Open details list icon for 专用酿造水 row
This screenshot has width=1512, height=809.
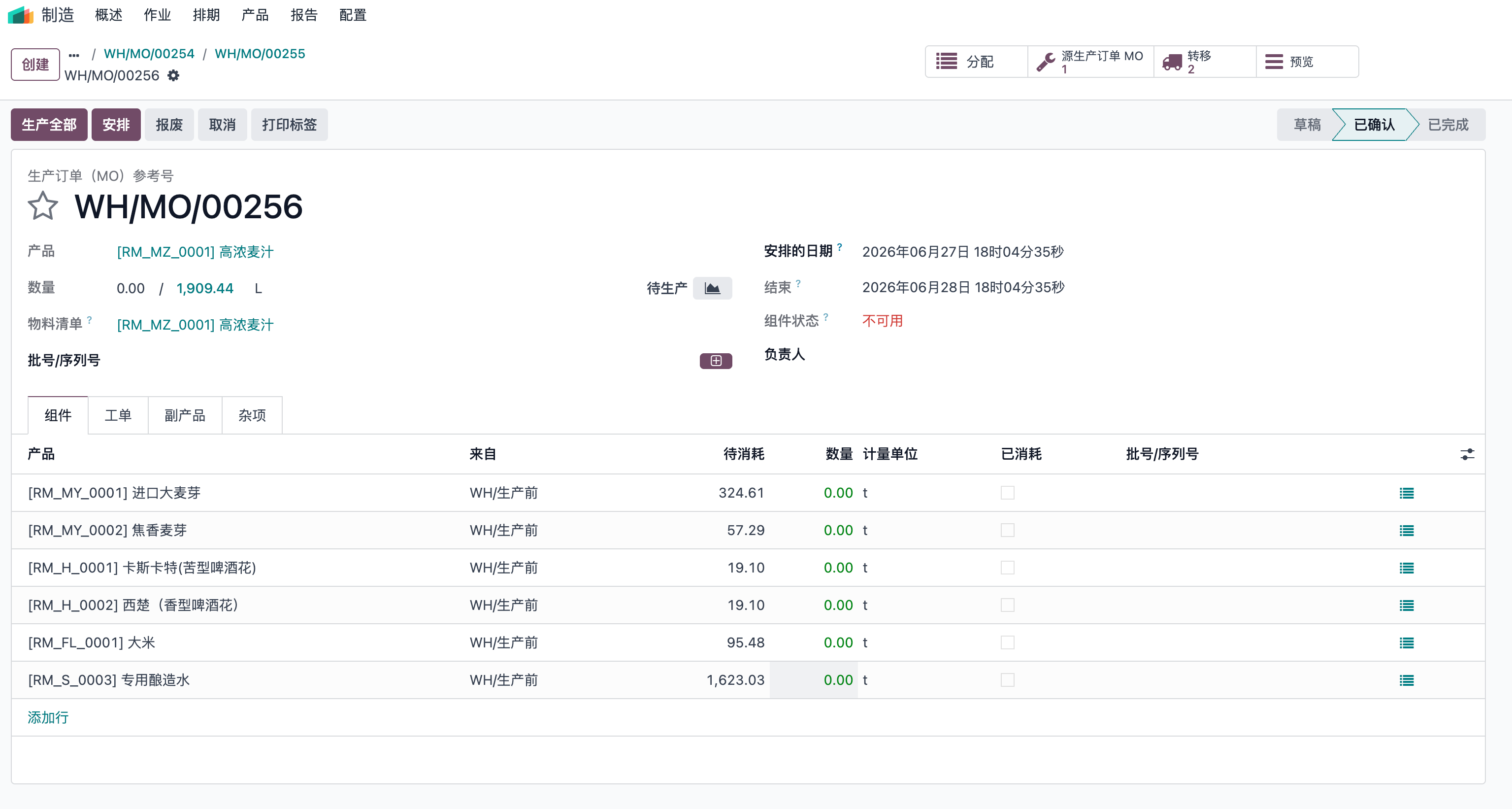[x=1406, y=680]
